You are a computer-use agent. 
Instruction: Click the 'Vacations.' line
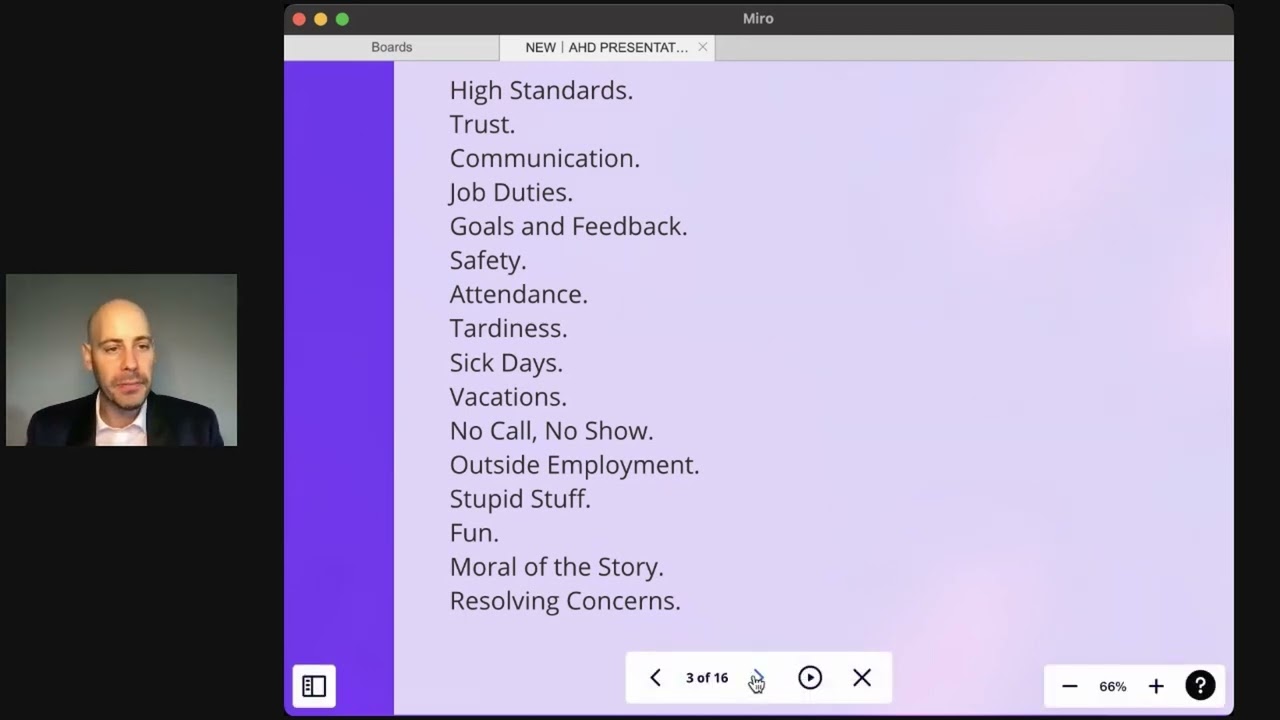tap(508, 396)
